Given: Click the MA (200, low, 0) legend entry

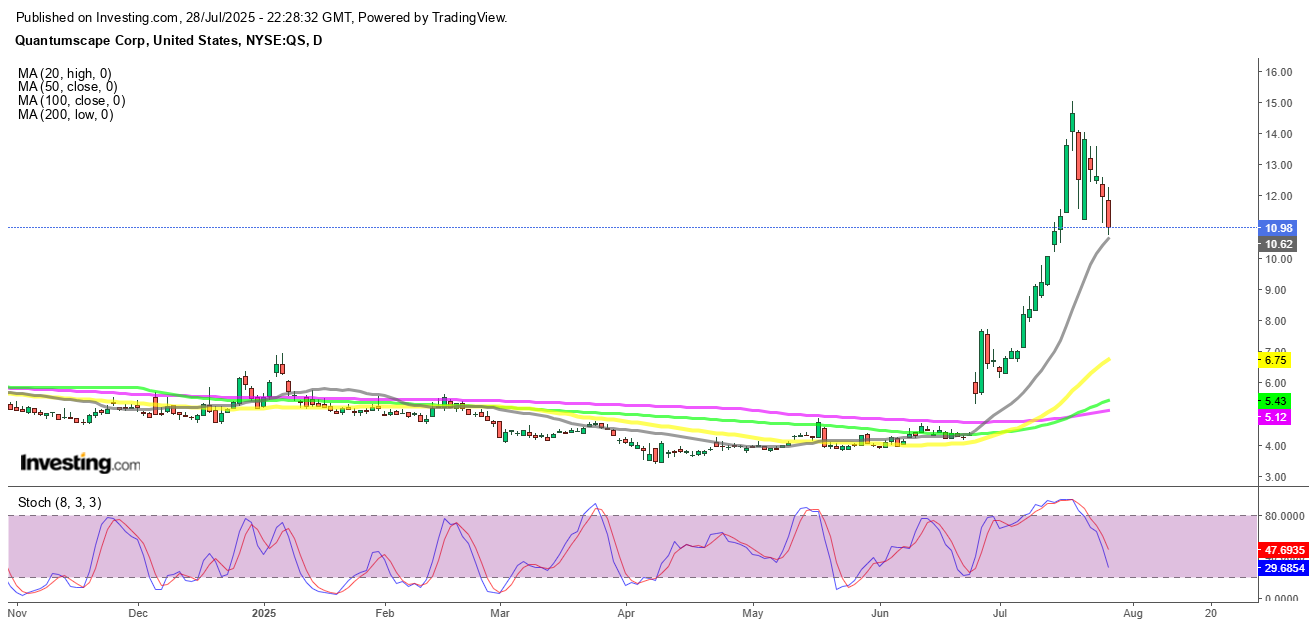Looking at the screenshot, I should point(65,115).
